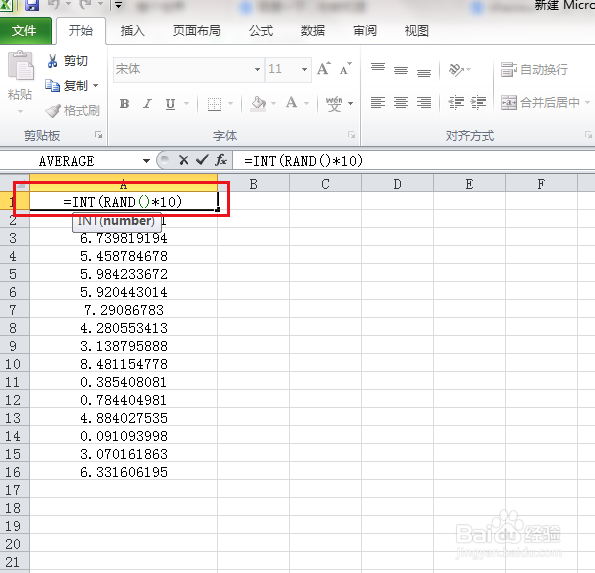Viewport: 595px width, 573px height.
Task: Open the borders dropdown arrow
Action: [x=230, y=103]
